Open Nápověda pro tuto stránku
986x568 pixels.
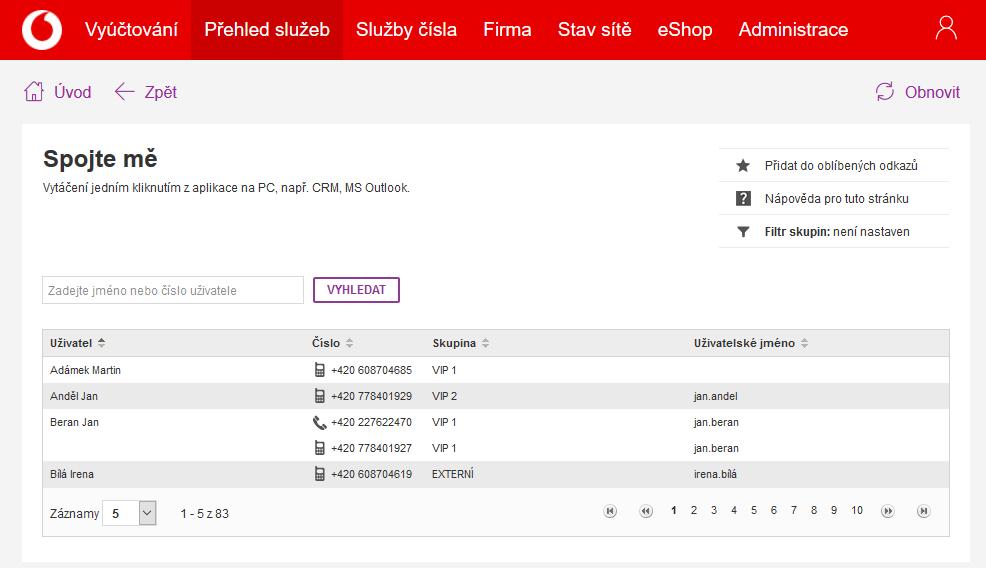click(x=836, y=199)
